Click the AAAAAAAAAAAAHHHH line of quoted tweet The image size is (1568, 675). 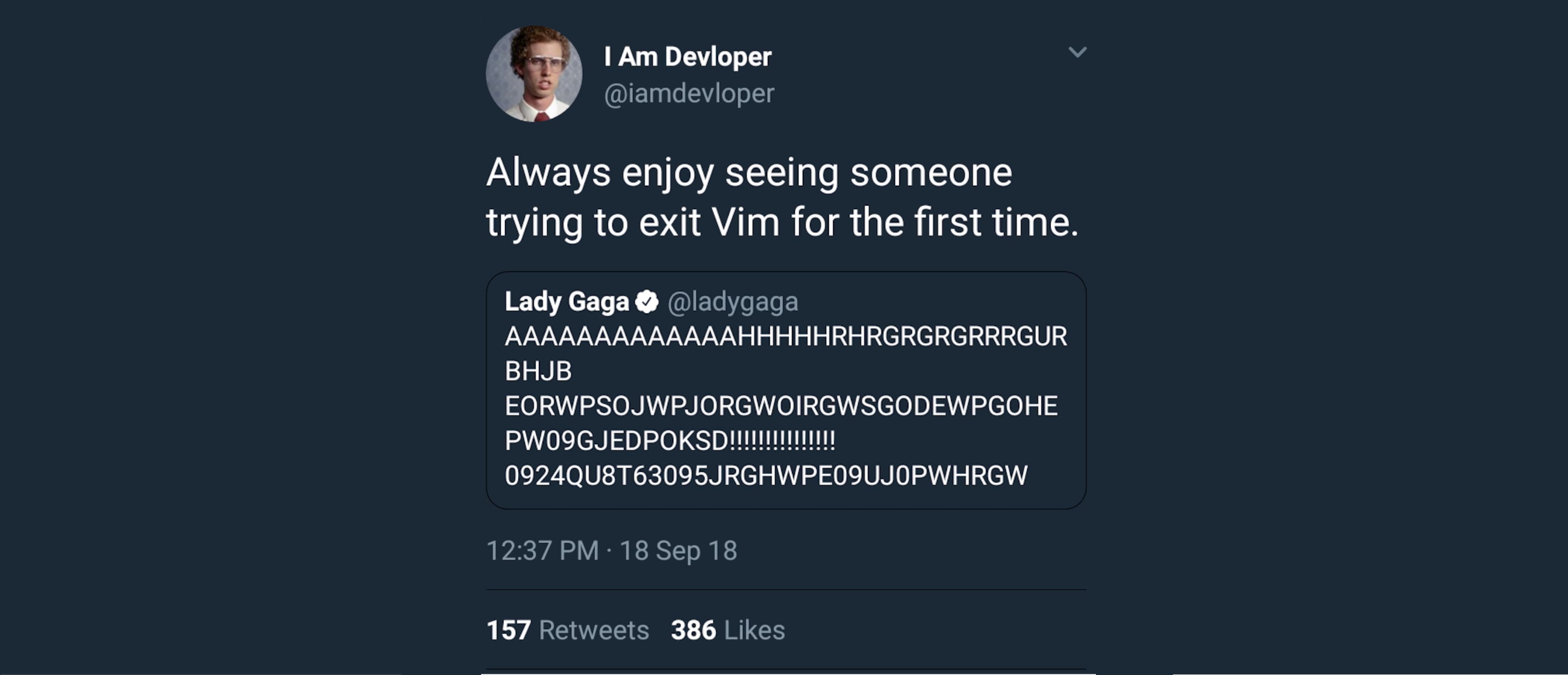785,336
